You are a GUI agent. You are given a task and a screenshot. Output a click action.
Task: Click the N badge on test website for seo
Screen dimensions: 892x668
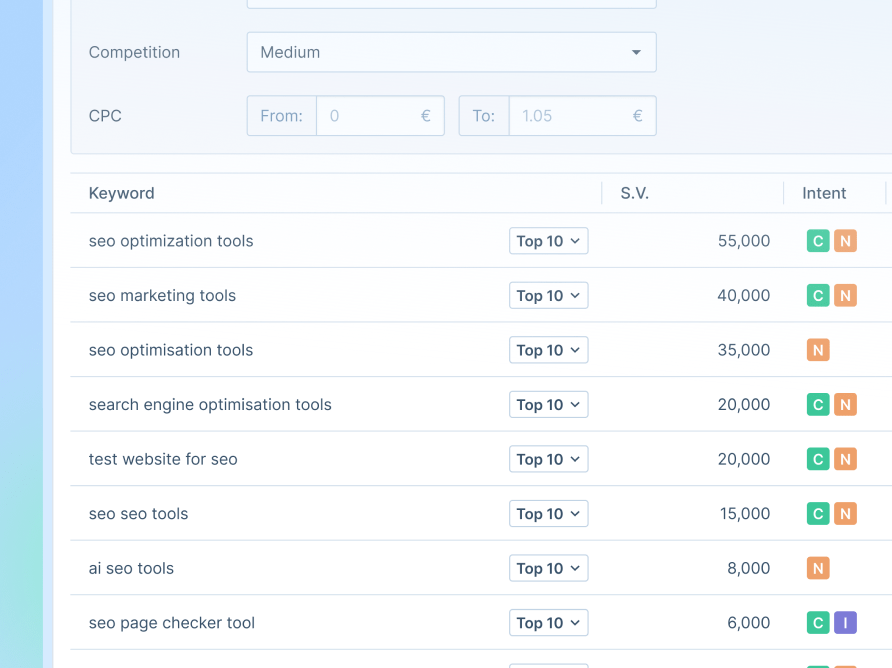click(x=845, y=459)
